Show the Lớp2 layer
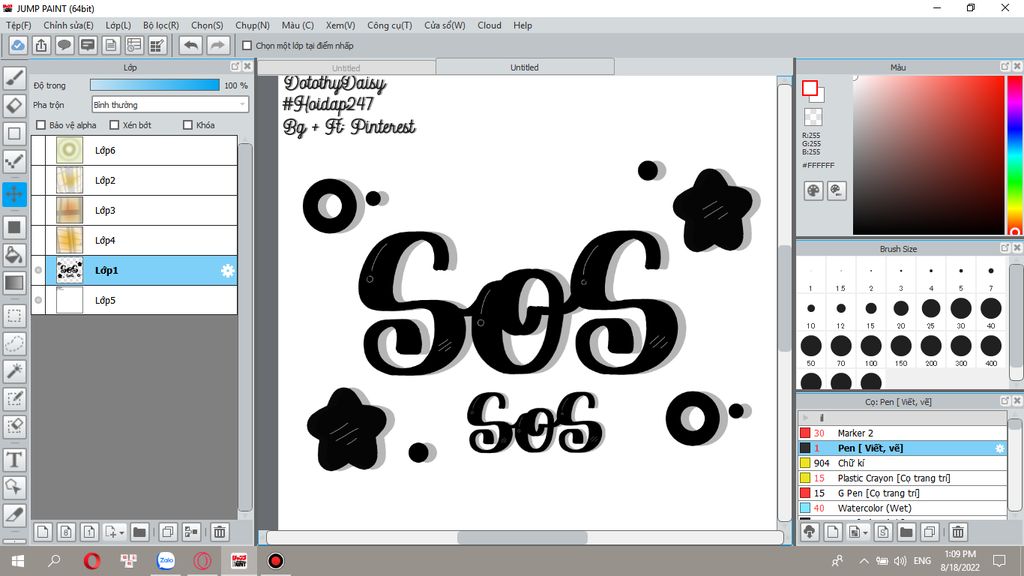1024x576 pixels. click(39, 180)
